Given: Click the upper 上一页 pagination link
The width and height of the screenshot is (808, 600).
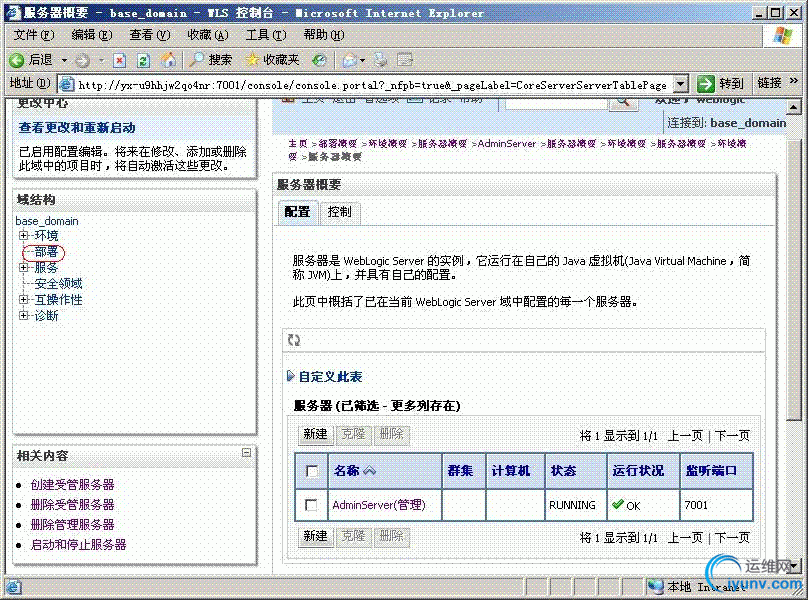Looking at the screenshot, I should tap(685, 436).
